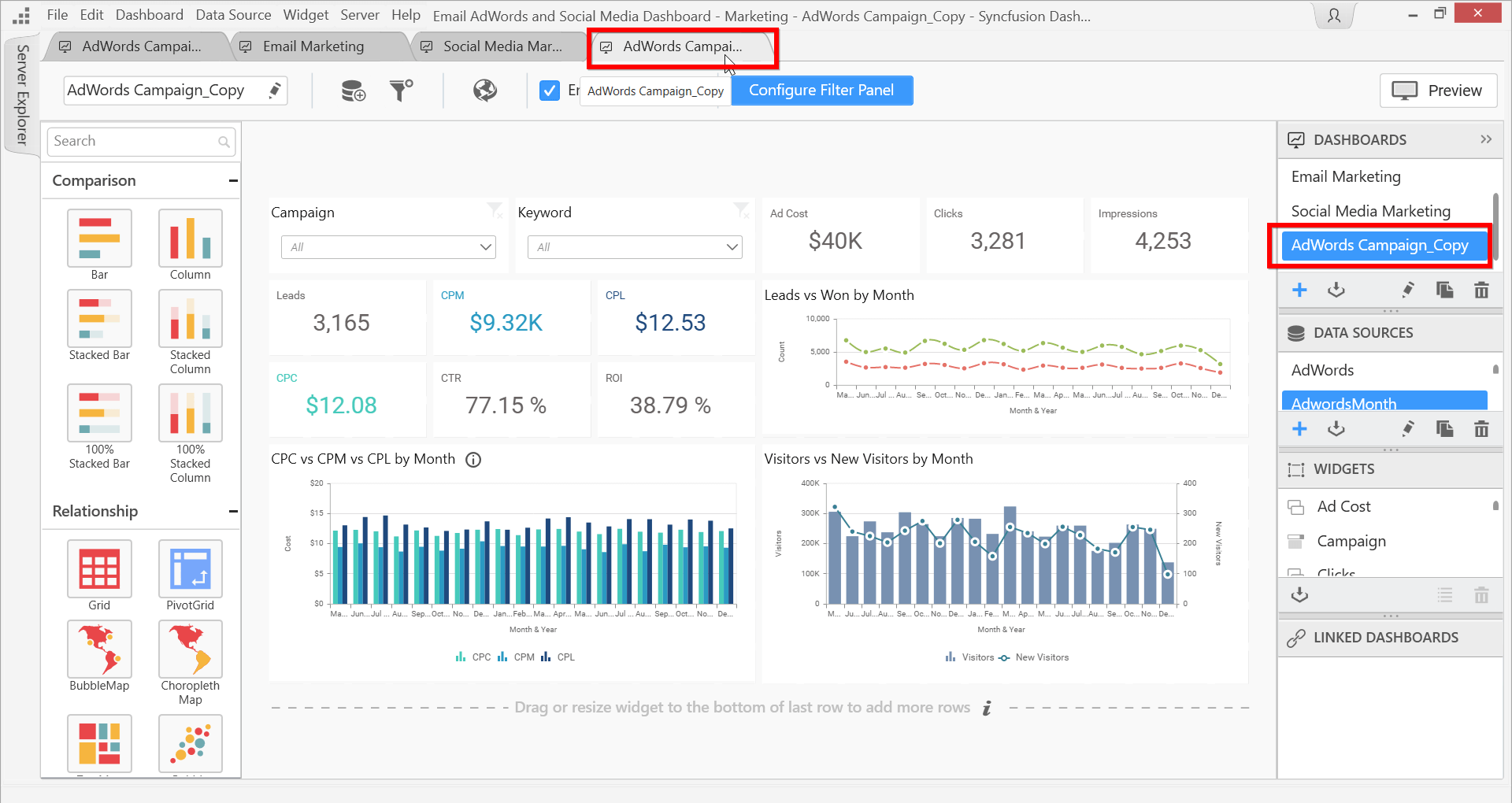Click the info icon beside CPC vs CPM title

[473, 460]
